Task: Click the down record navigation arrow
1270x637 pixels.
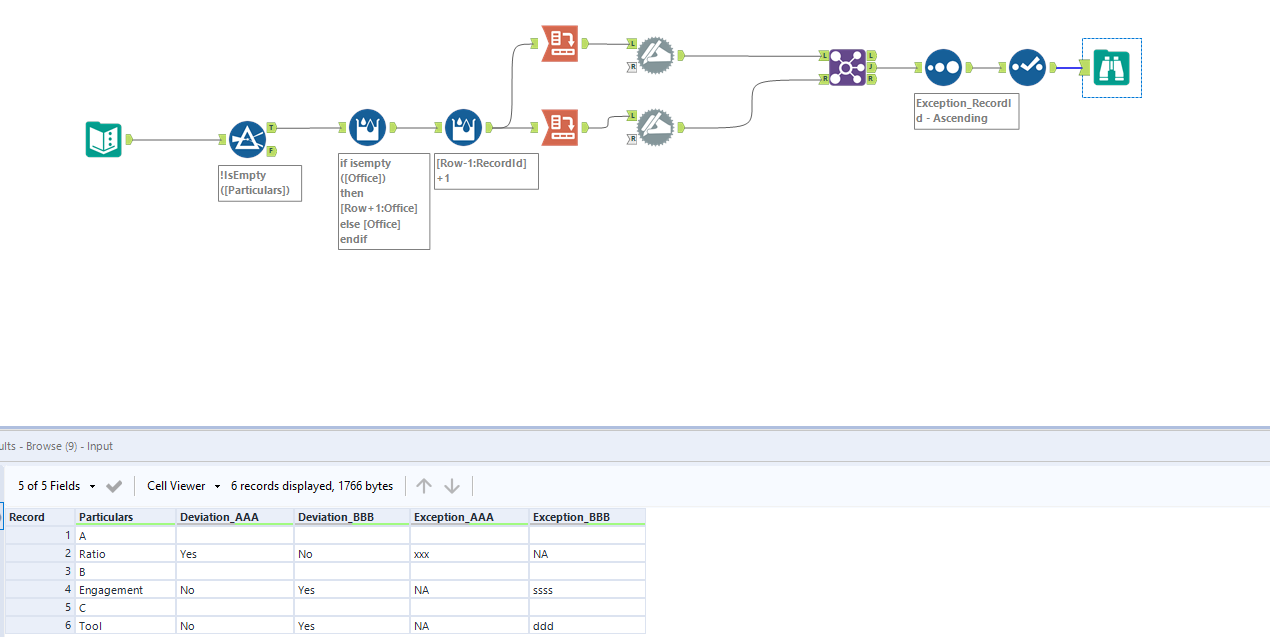Action: (x=453, y=485)
